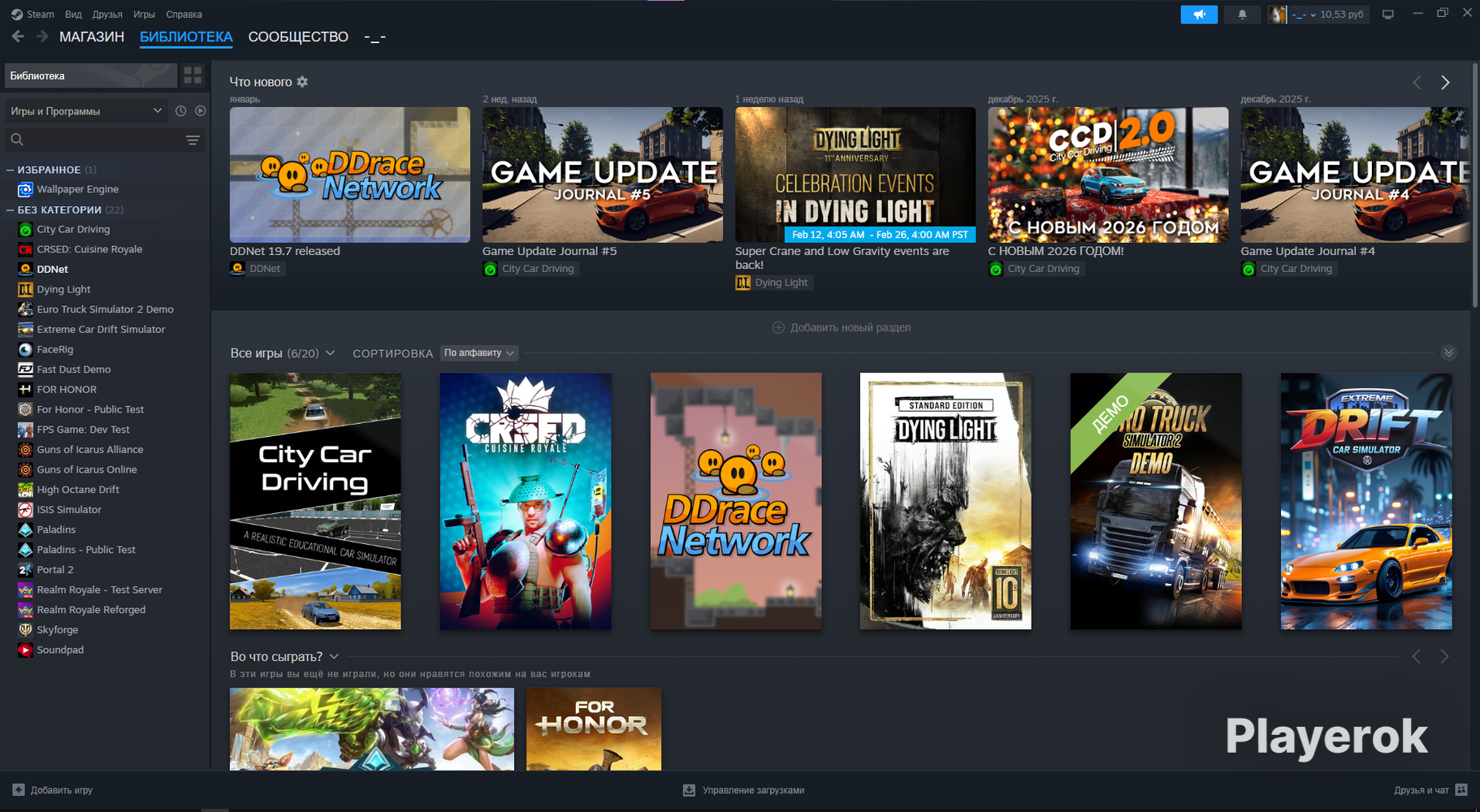Open the DDNet 19.7 released news link

[285, 251]
